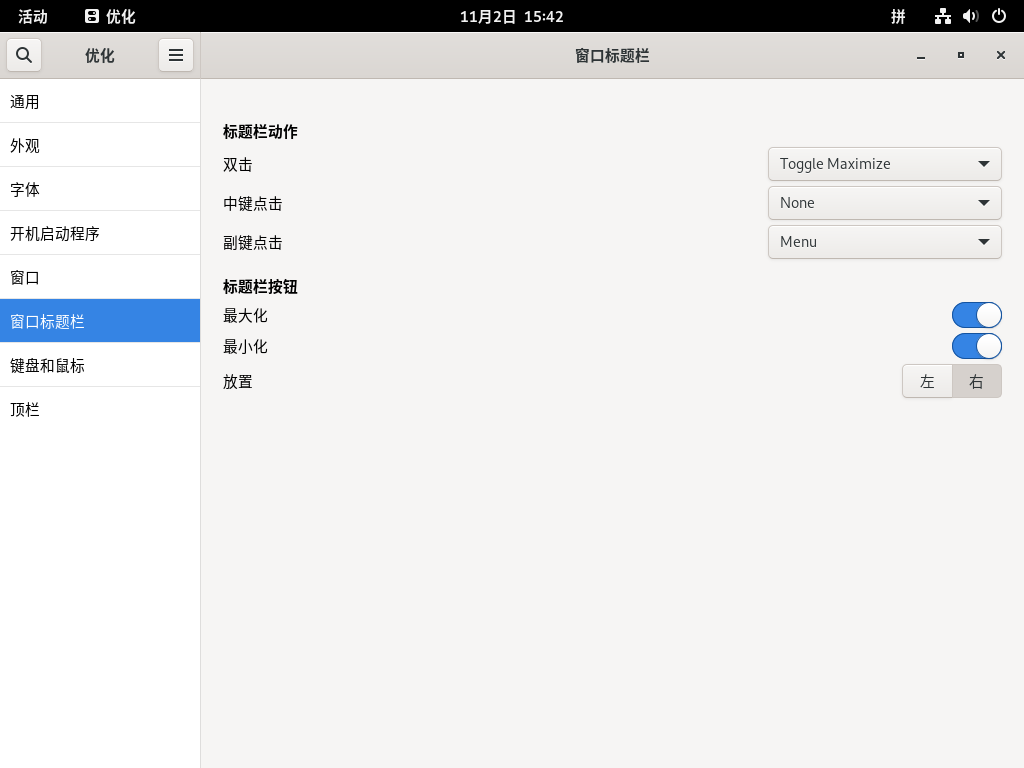Minimize the Tweaks window
1024x768 pixels.
[921, 56]
